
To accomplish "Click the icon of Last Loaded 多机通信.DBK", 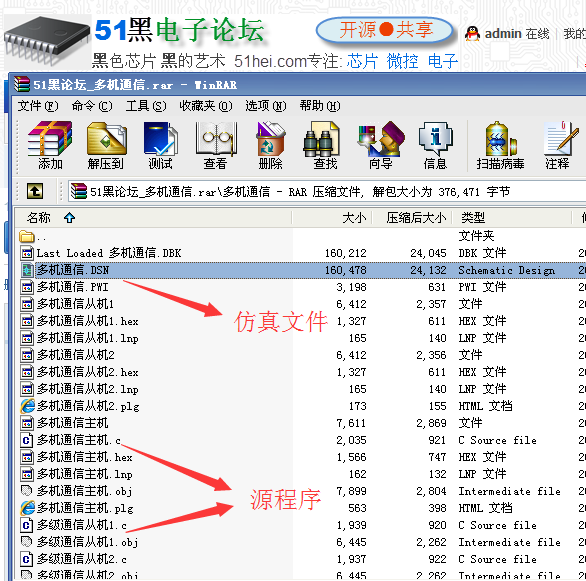I will 27,253.
